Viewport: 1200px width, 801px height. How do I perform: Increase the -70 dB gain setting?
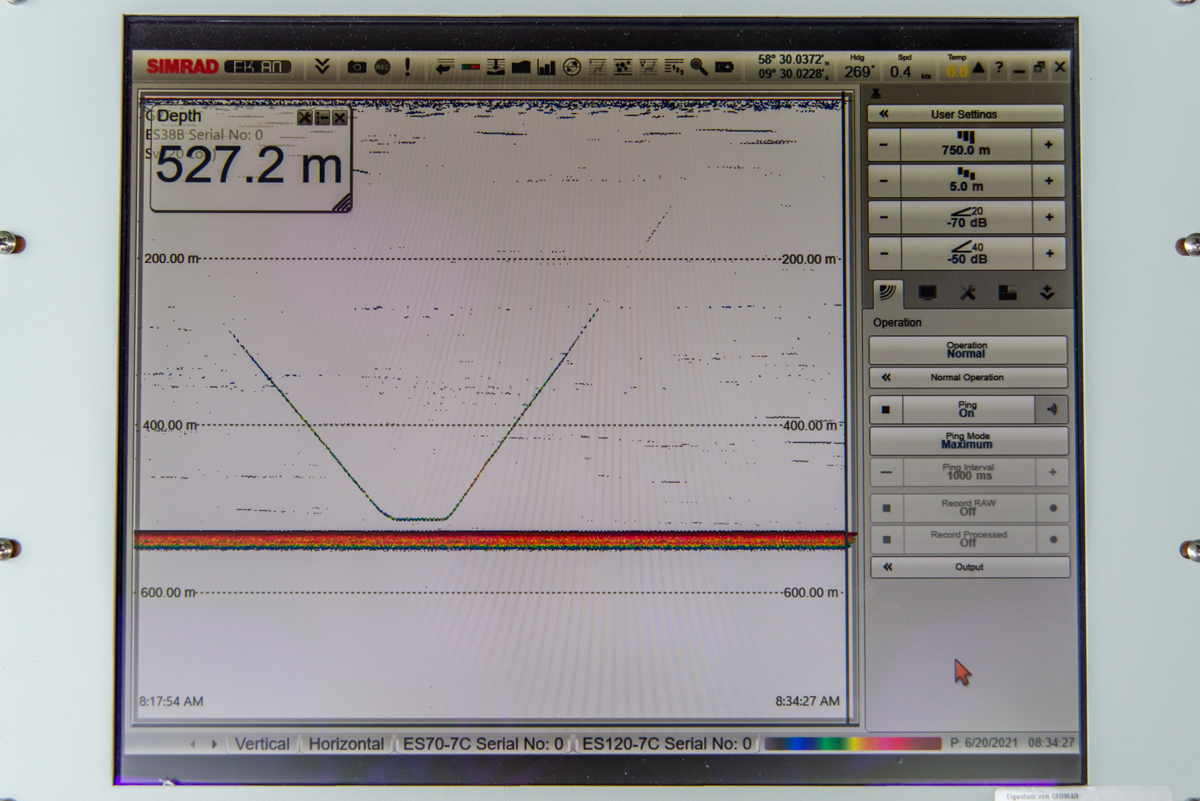click(1048, 217)
